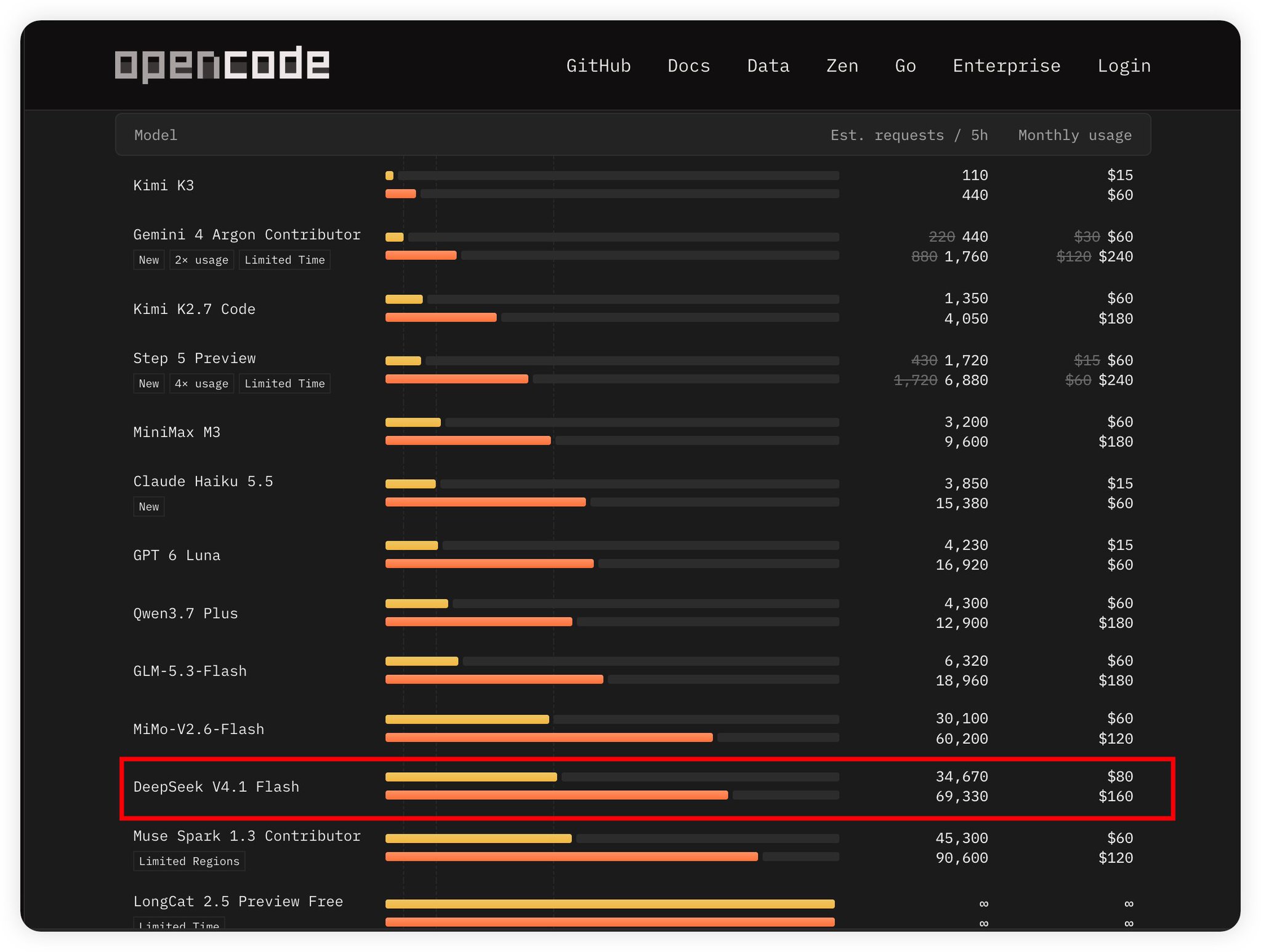Click the 16,920 requests value
1261x952 pixels.
pyautogui.click(x=962, y=565)
